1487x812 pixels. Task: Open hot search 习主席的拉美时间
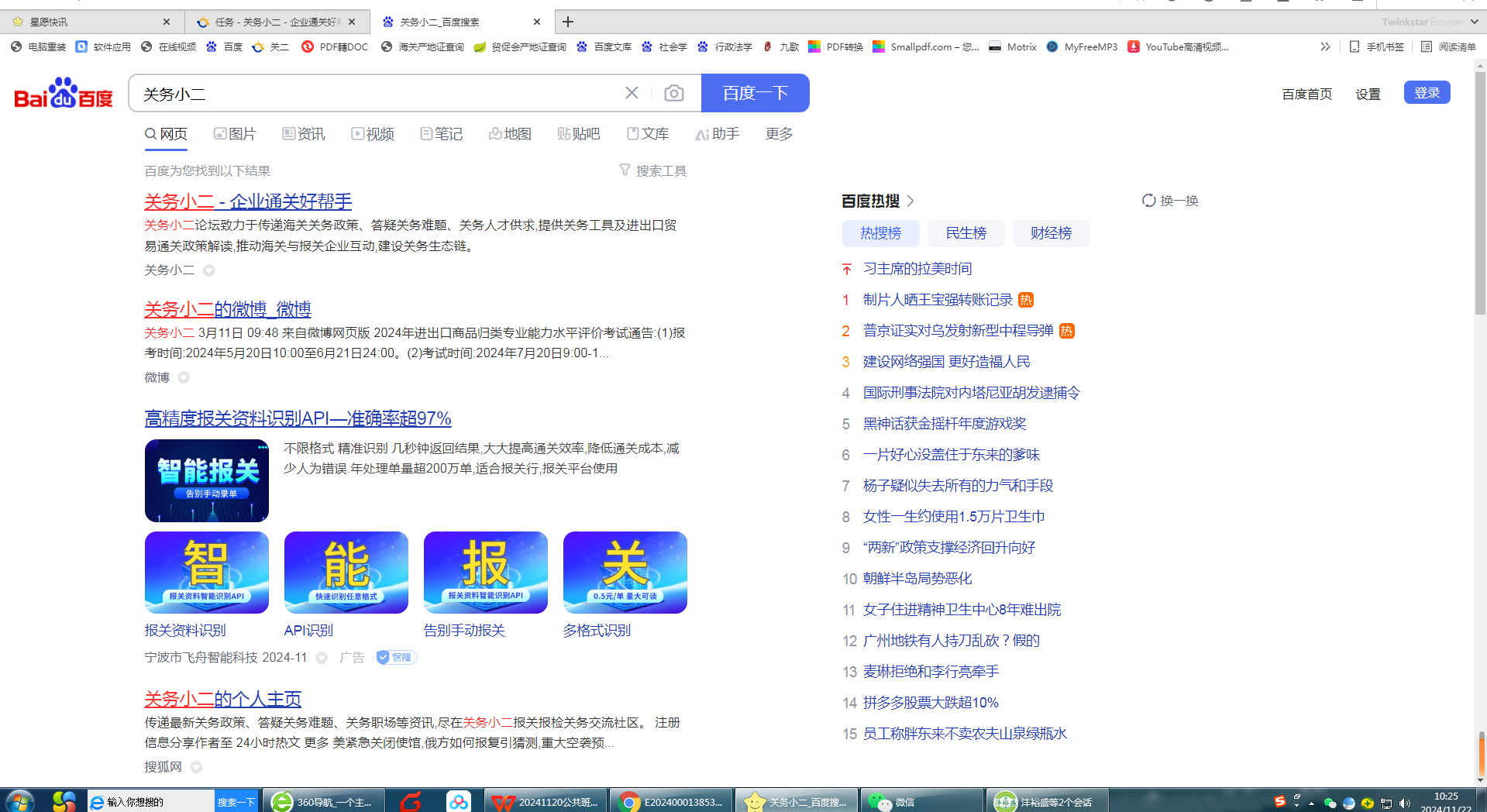(917, 269)
